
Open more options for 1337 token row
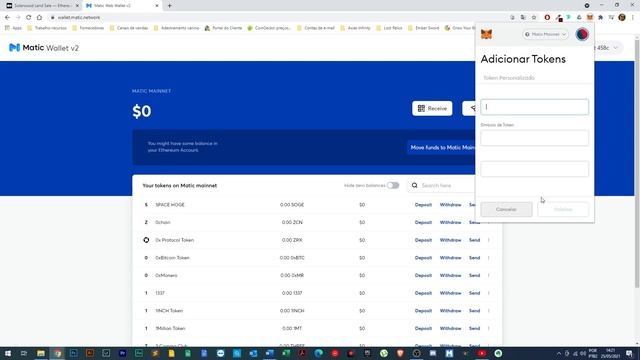pyautogui.click(x=489, y=293)
